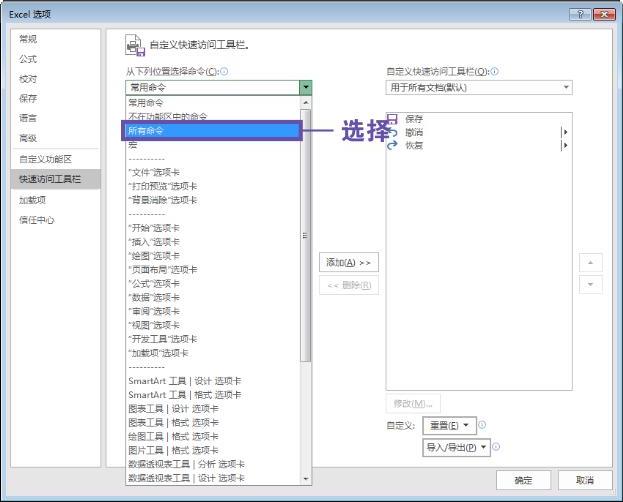The image size is (623, 502).
Task: Open the 导入/导出(P) dropdown button
Action: click(456, 448)
